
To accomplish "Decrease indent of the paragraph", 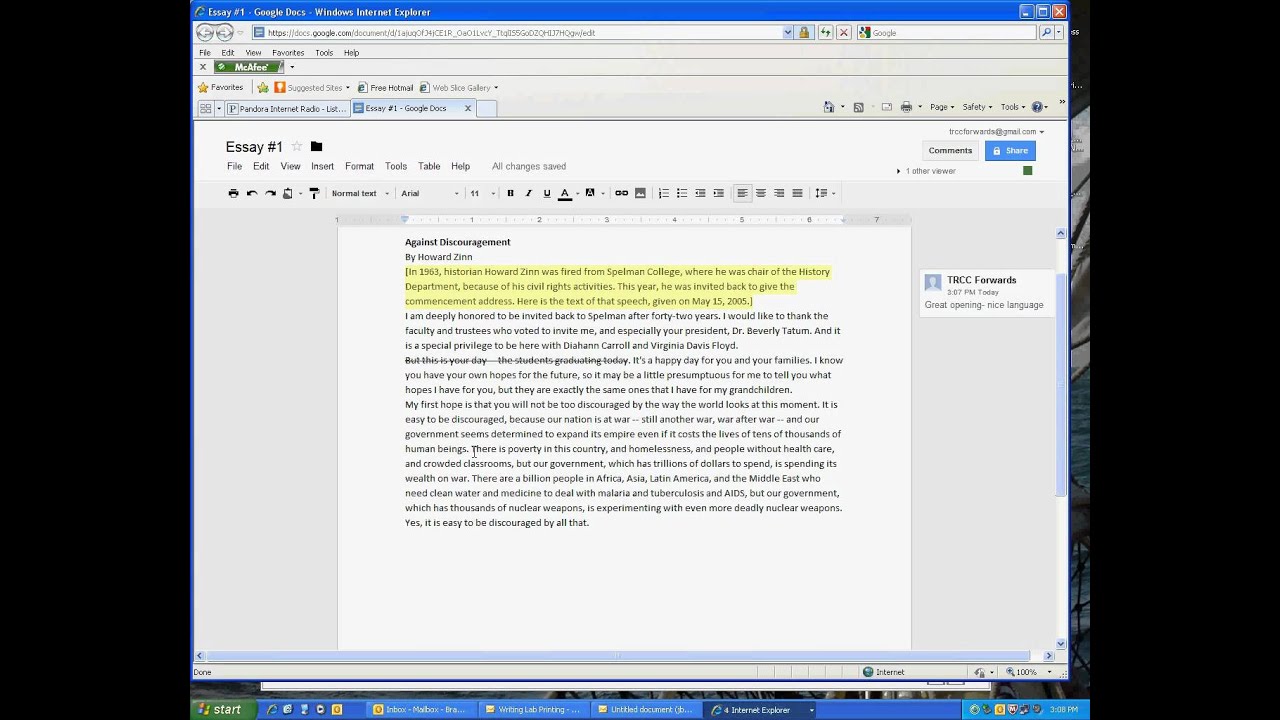I will tap(700, 193).
